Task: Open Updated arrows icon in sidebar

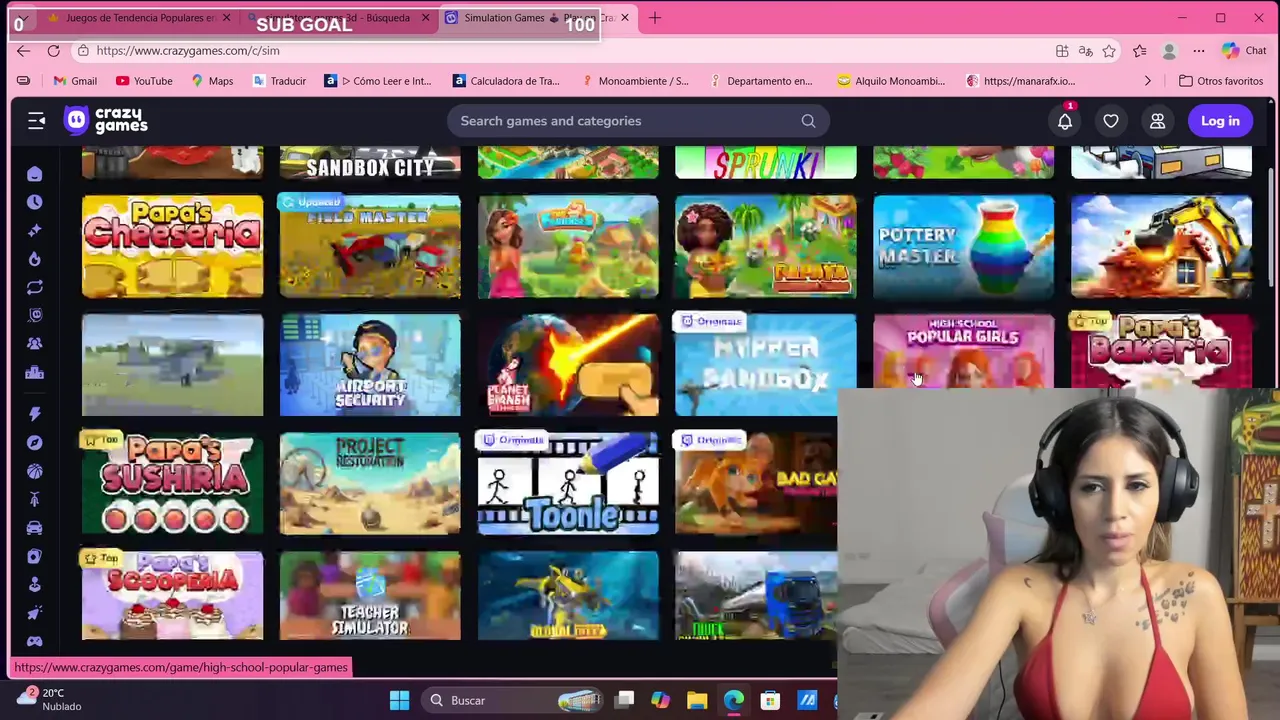Action: point(35,287)
